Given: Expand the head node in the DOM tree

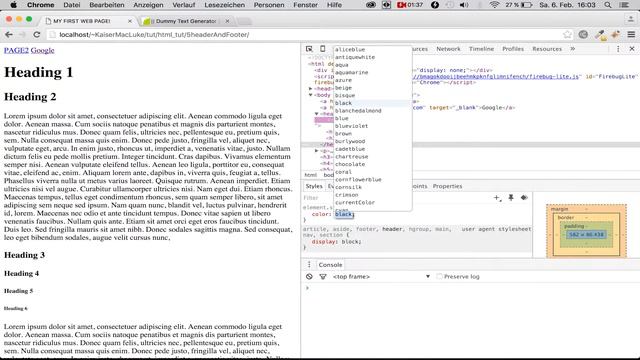Looking at the screenshot, I should [311, 89].
